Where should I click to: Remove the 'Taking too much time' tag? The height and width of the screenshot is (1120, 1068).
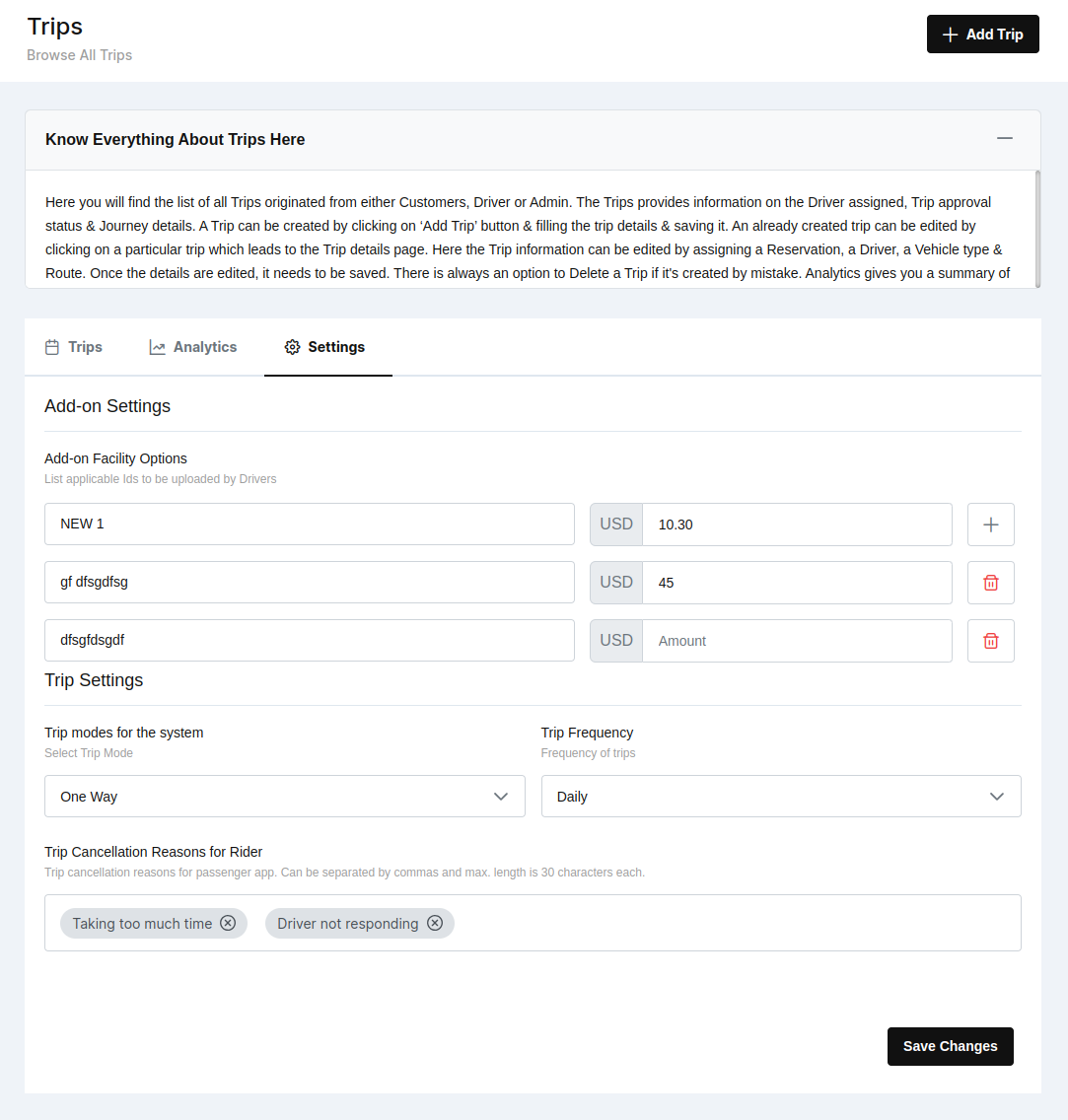click(x=228, y=924)
